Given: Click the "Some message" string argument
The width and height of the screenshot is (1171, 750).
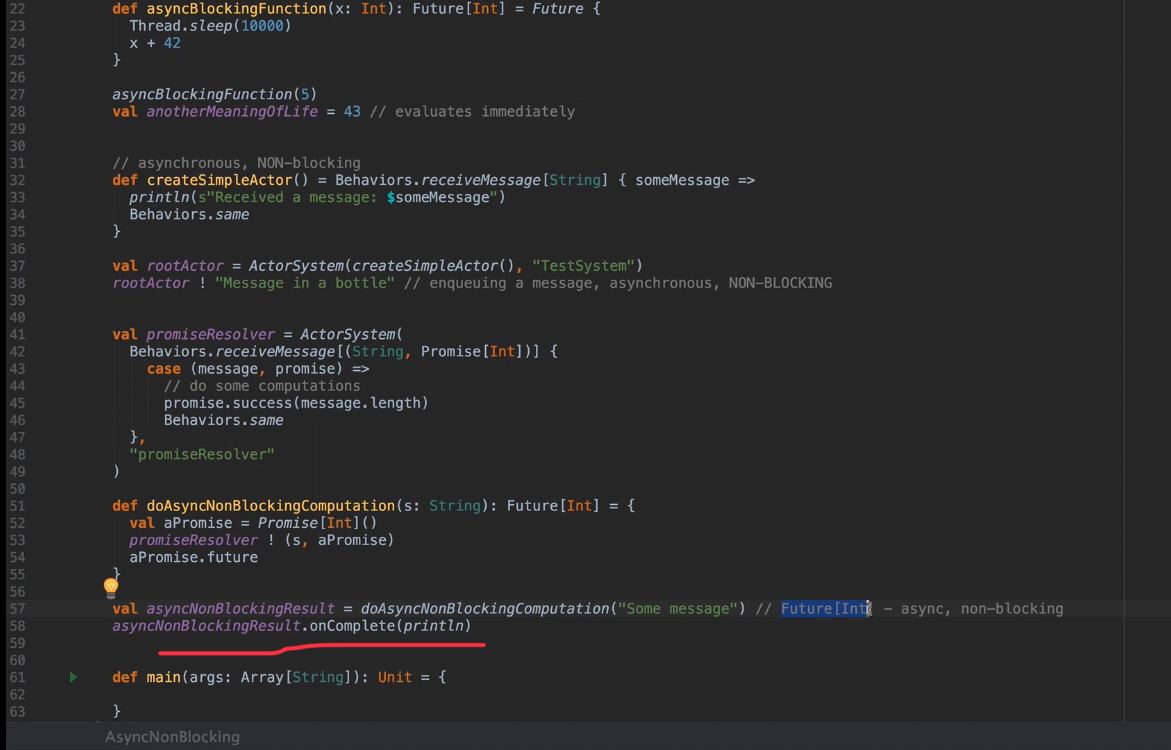Looking at the screenshot, I should [x=677, y=609].
